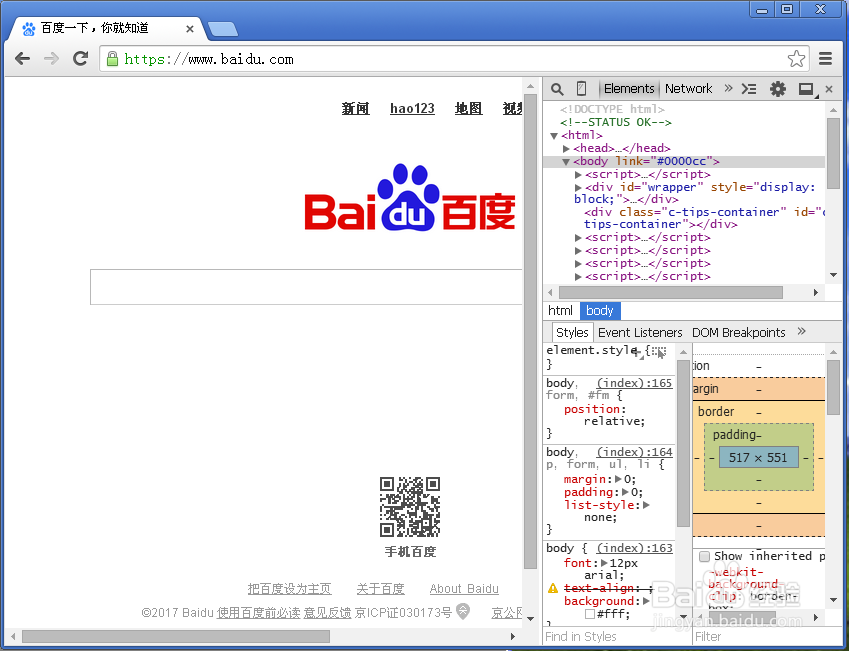Expand the font property triangle
This screenshot has height=651, width=849.
coord(604,563)
